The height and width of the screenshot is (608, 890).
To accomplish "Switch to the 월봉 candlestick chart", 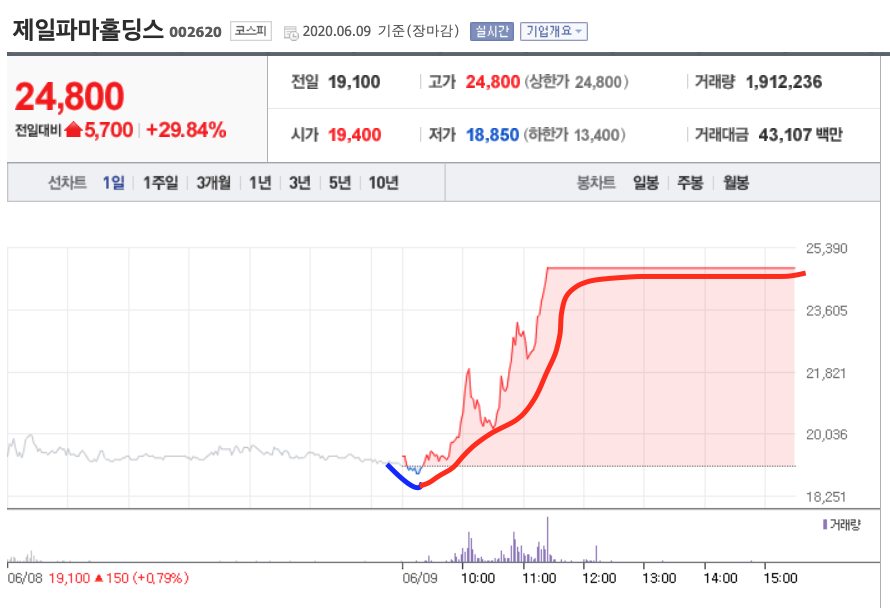I will pyautogui.click(x=736, y=183).
